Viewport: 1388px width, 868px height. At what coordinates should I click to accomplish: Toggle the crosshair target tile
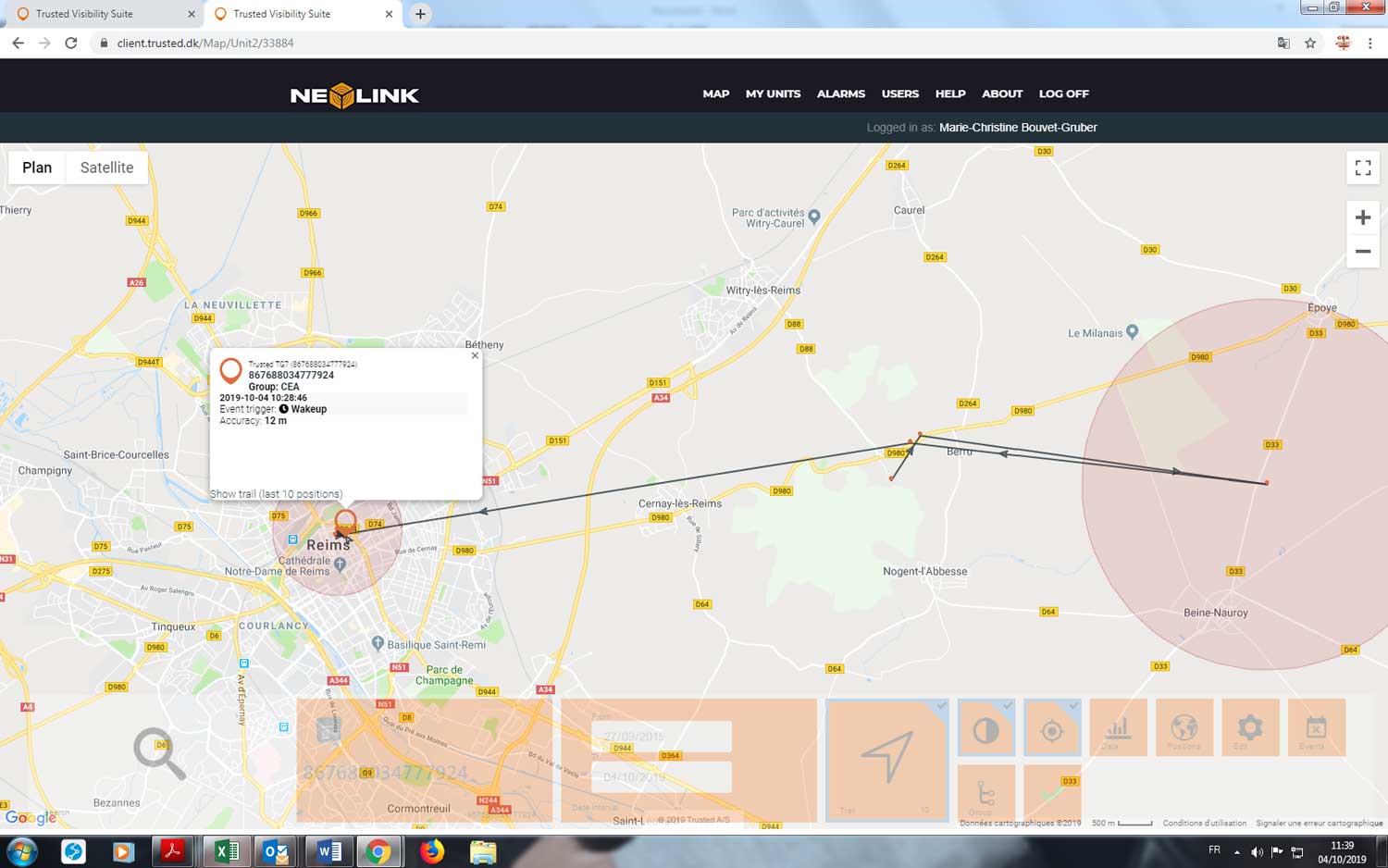click(x=1051, y=727)
